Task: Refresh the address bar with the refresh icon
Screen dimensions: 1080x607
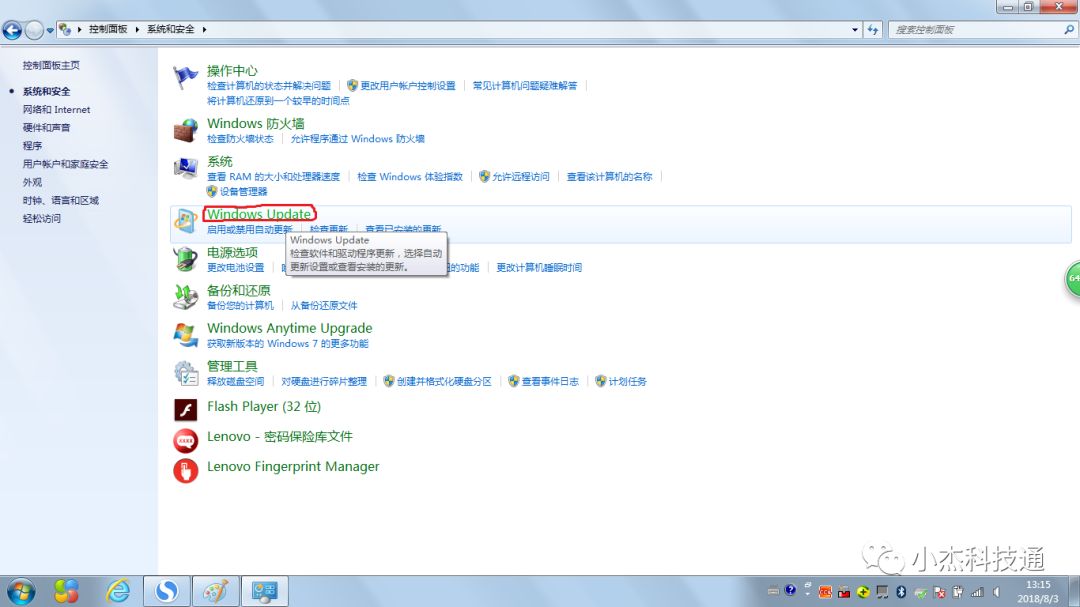Action: pos(873,30)
